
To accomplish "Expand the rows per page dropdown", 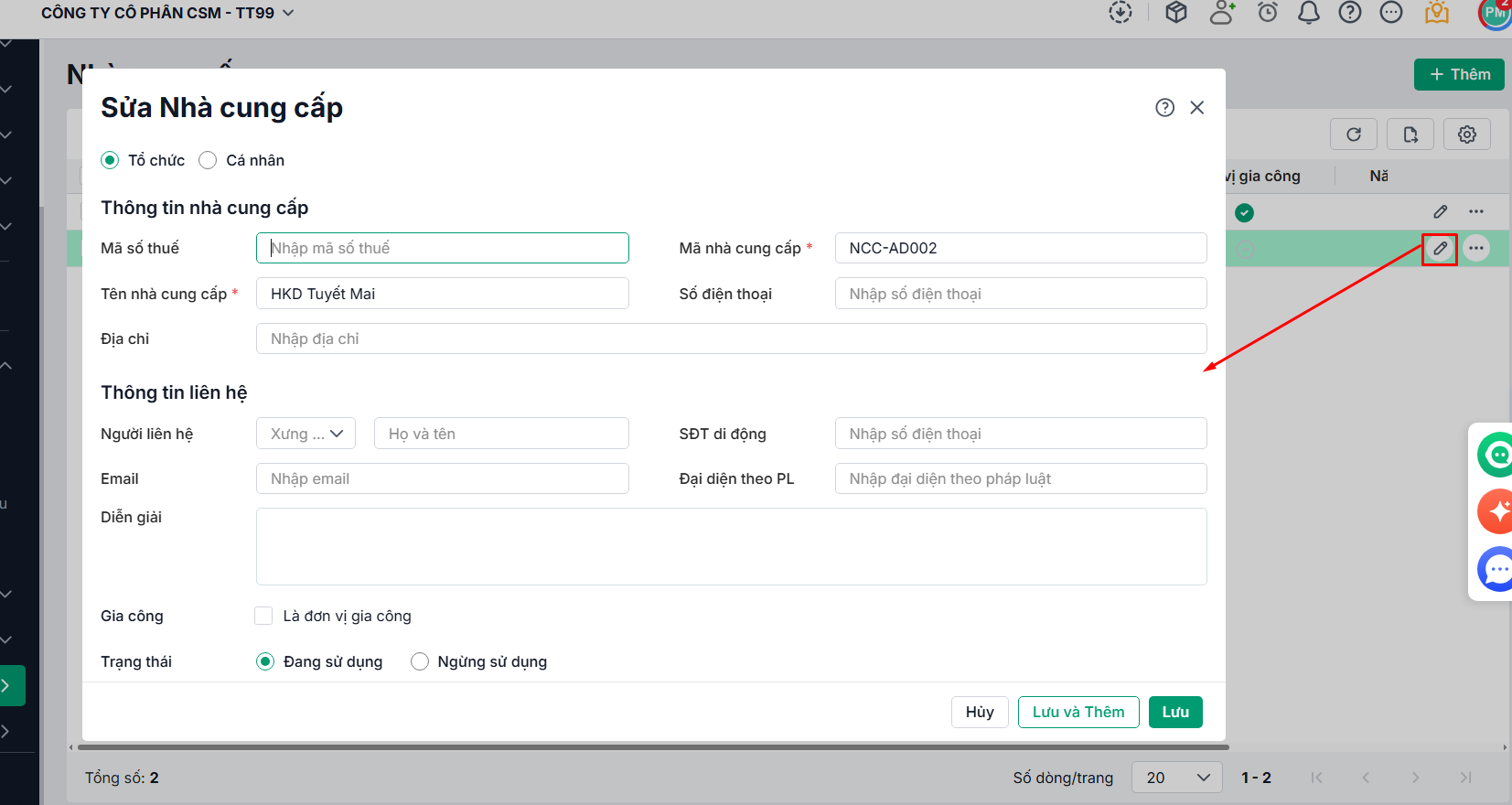I will 1177,778.
